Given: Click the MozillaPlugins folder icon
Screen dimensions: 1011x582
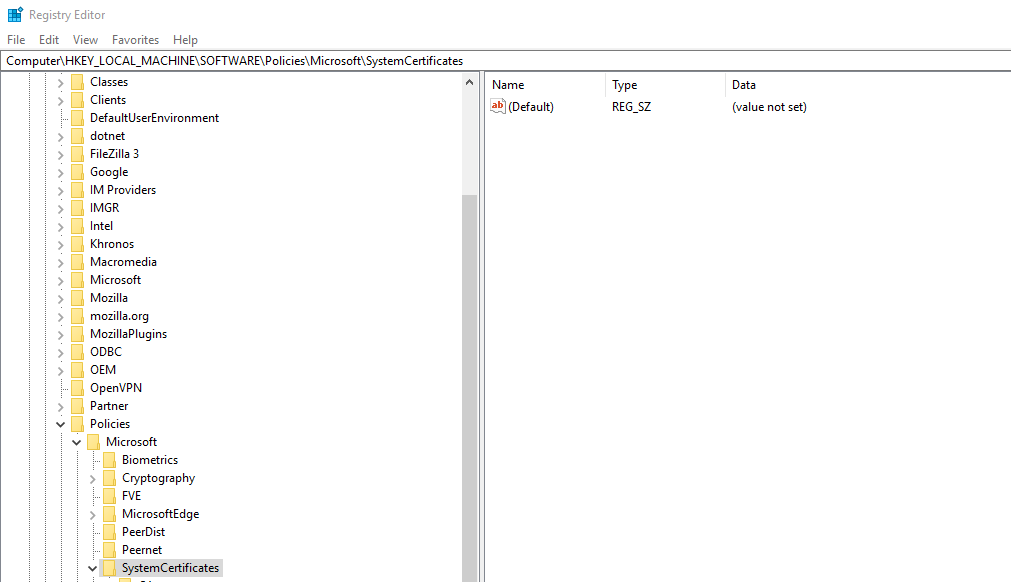Looking at the screenshot, I should pos(77,334).
